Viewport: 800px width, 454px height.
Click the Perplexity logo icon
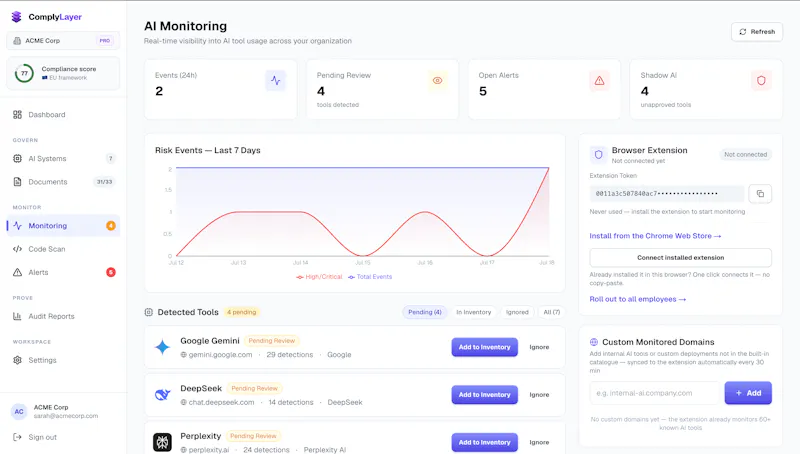(162, 442)
